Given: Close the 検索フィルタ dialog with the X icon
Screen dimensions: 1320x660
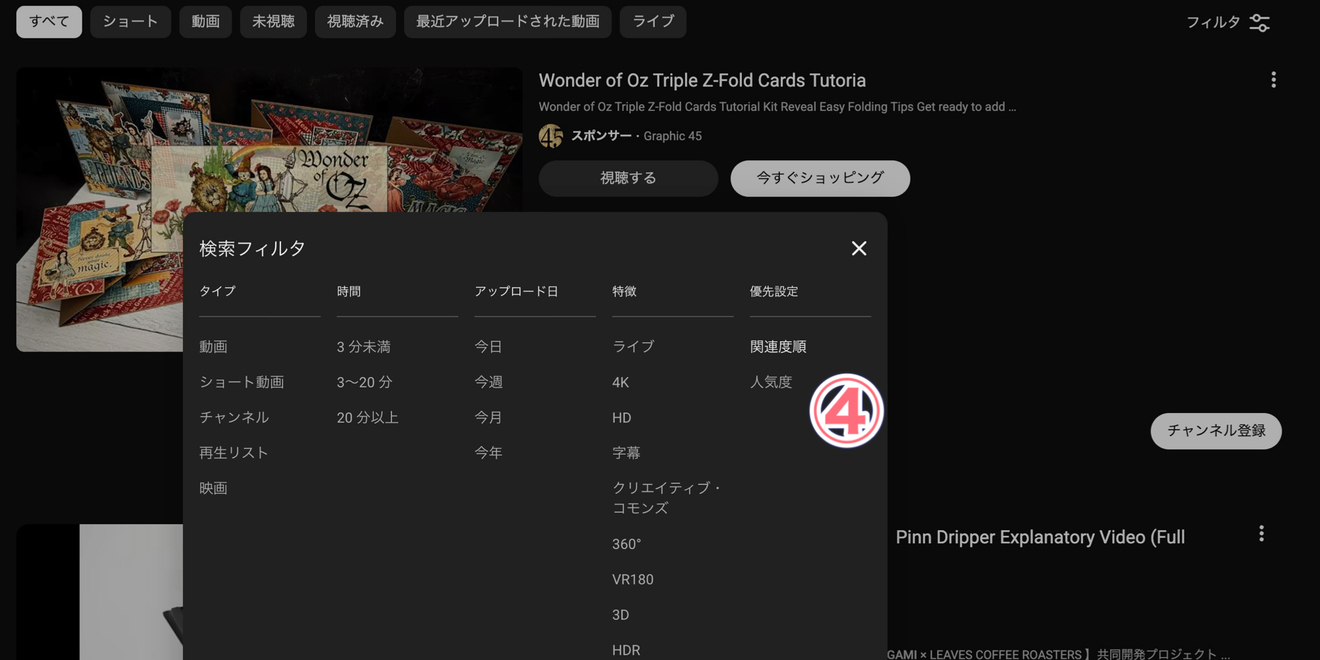Looking at the screenshot, I should coord(859,248).
